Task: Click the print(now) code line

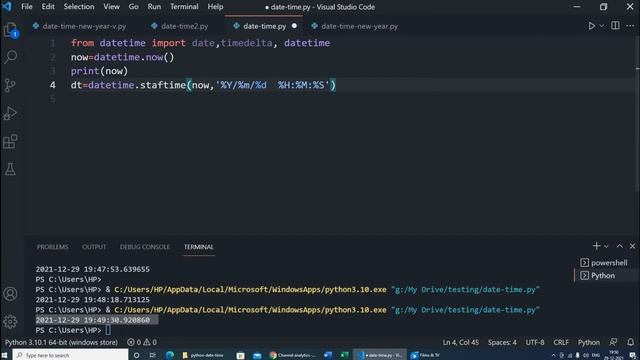Action: (99, 71)
